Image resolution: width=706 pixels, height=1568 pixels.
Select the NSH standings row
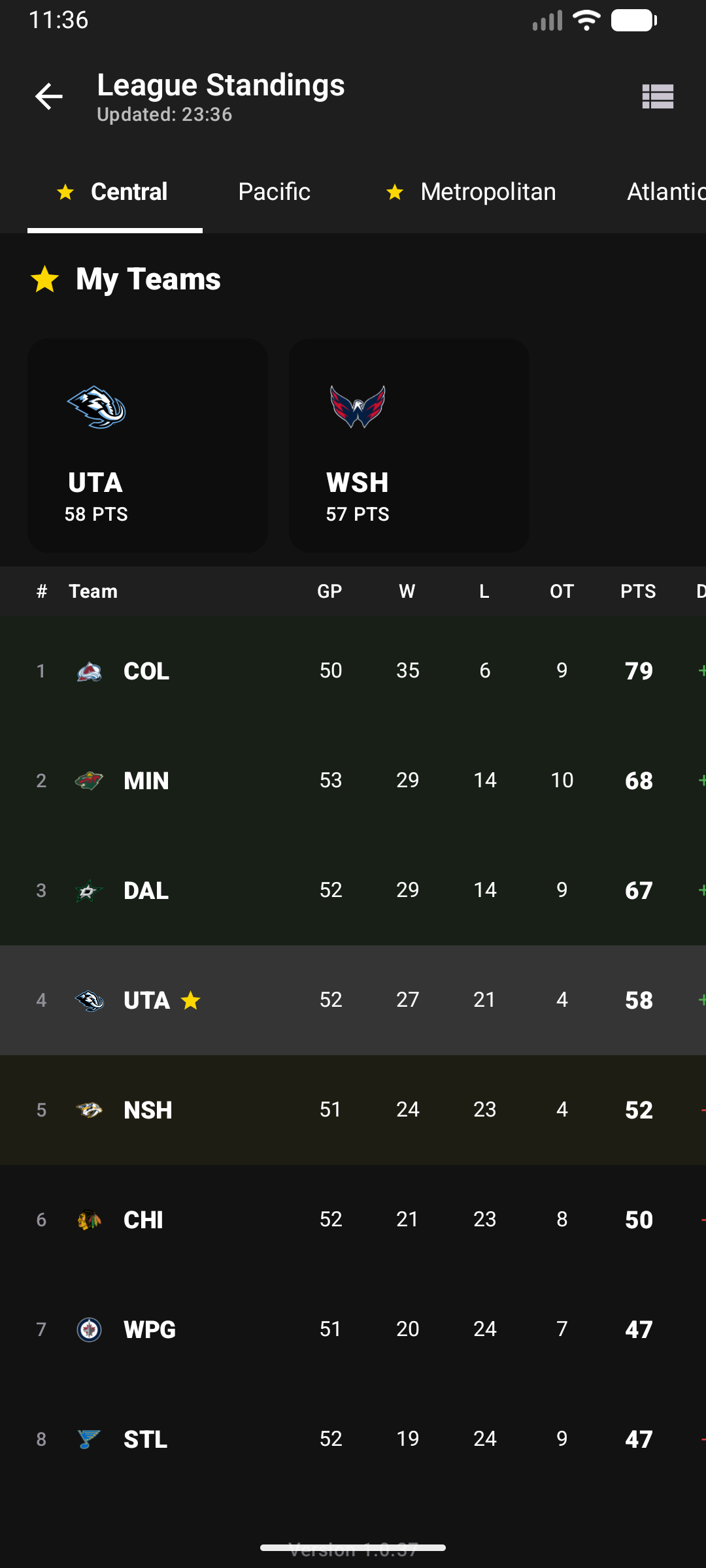[x=353, y=1109]
